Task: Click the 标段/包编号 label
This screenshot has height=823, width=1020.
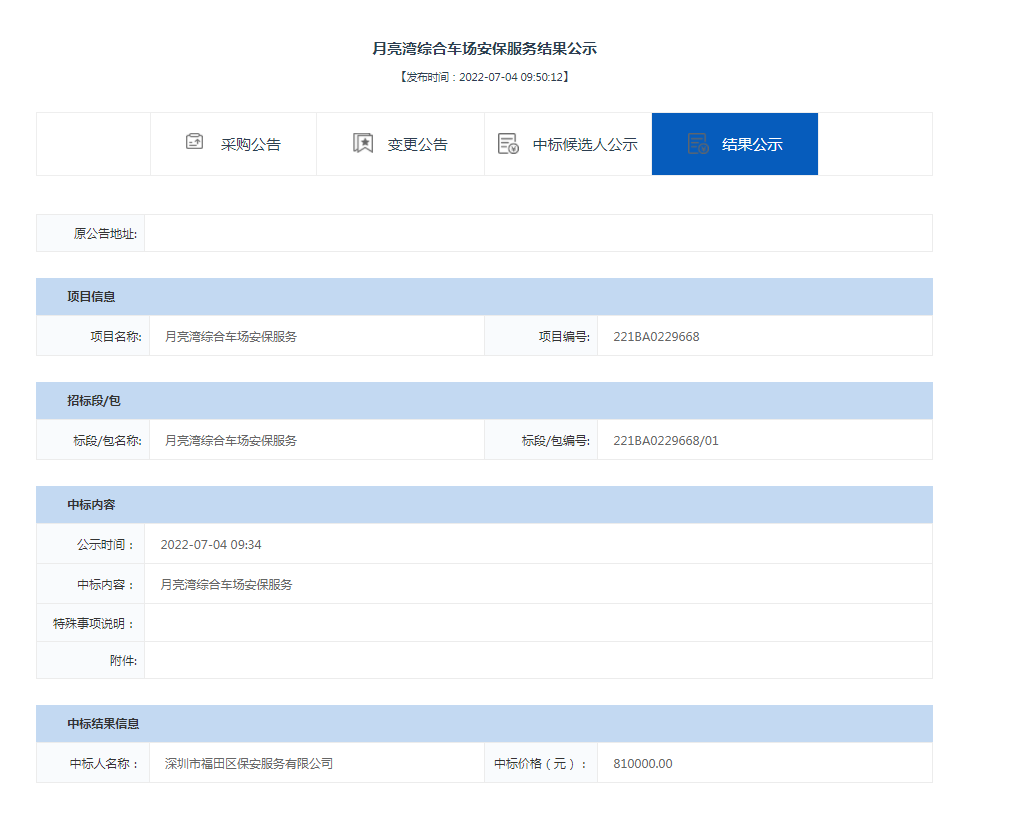Action: [x=556, y=440]
